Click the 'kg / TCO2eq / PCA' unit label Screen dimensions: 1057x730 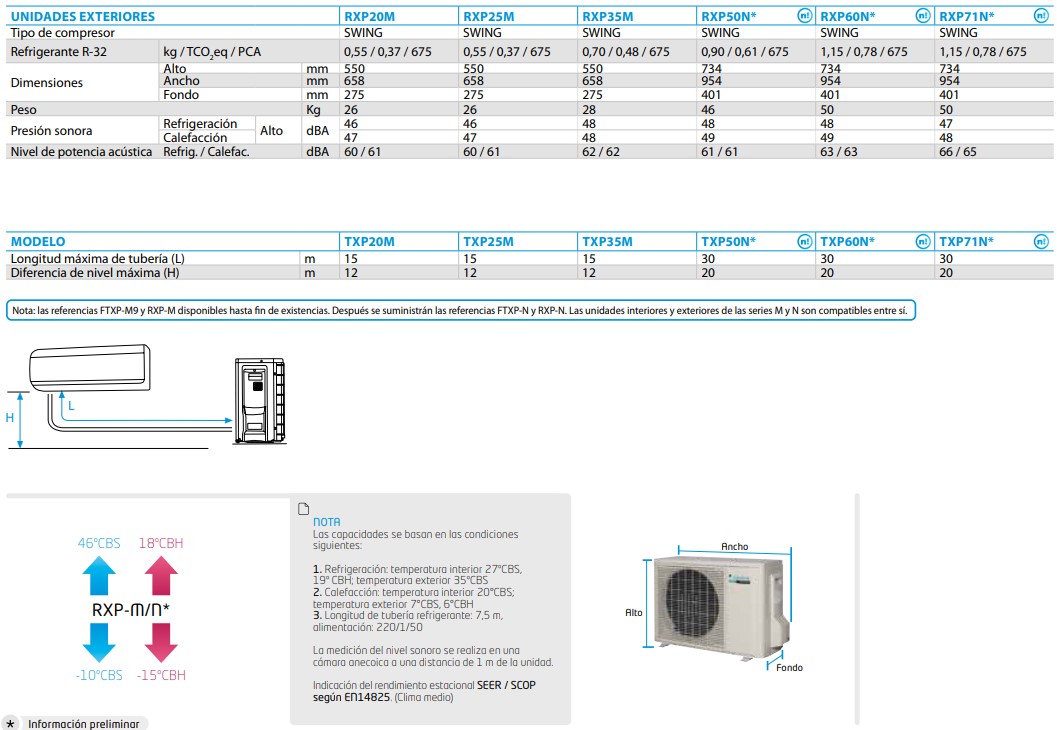coord(212,52)
